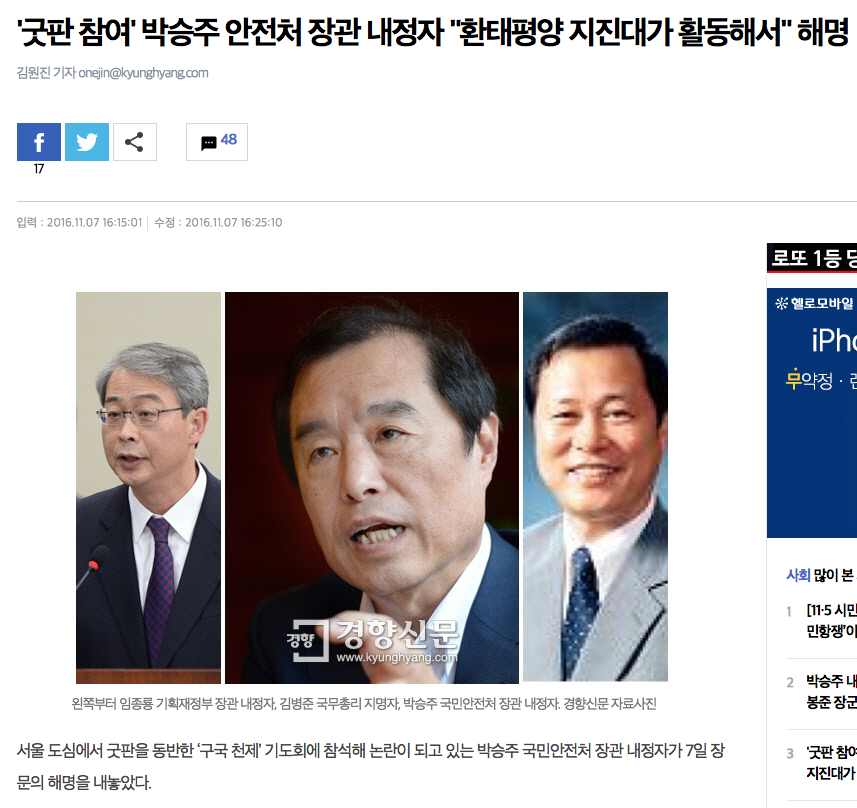857x808 pixels.
Task: Open the 헬로모바일 iPhone advertisement
Action: [x=812, y=413]
